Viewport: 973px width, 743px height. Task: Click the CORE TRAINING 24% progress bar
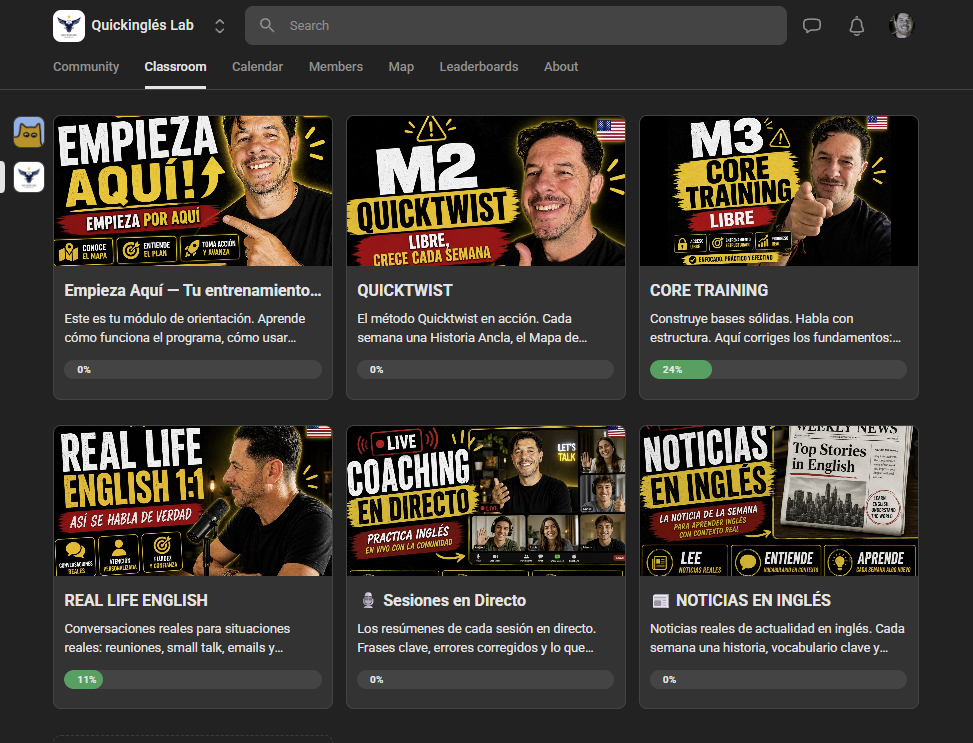click(778, 369)
